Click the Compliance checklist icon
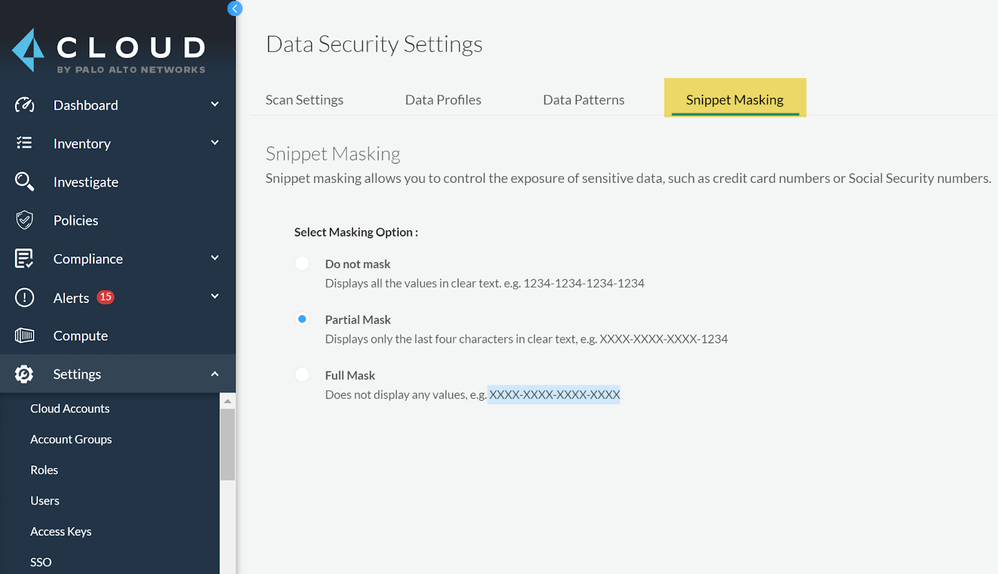The width and height of the screenshot is (998, 574). [x=25, y=259]
